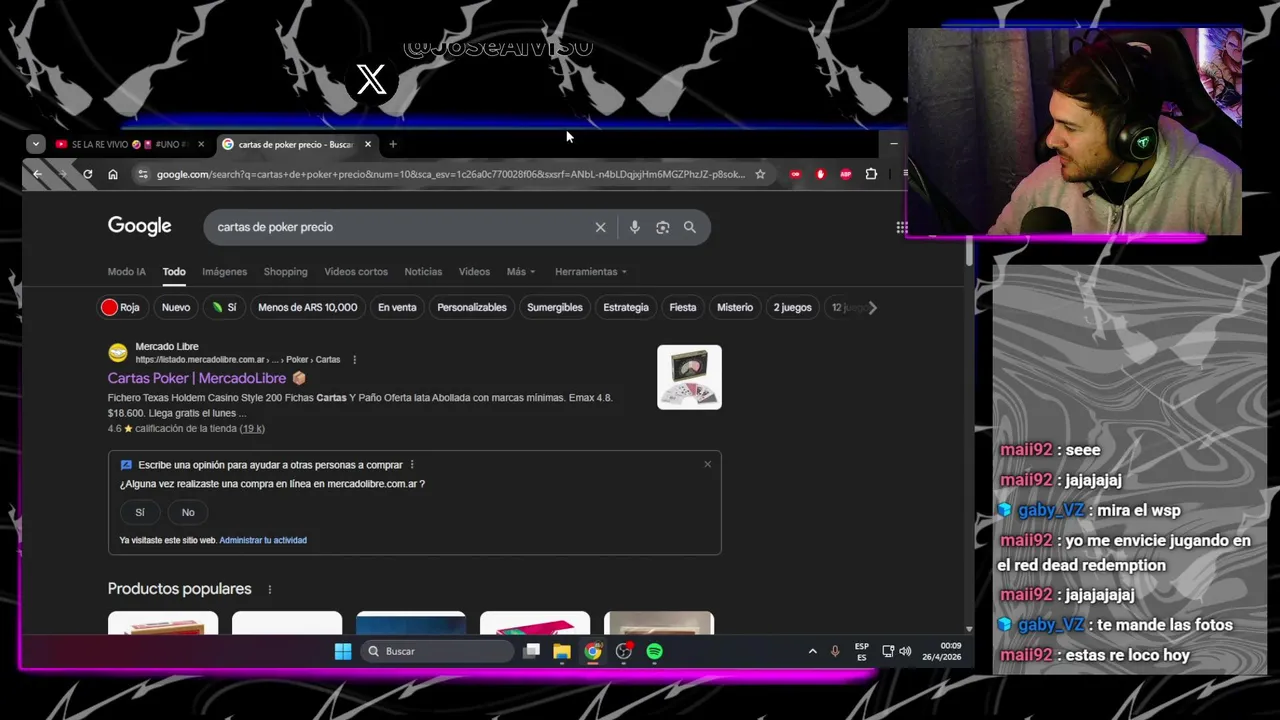Switch to Videos cortos results
1280x720 pixels.
coord(356,272)
